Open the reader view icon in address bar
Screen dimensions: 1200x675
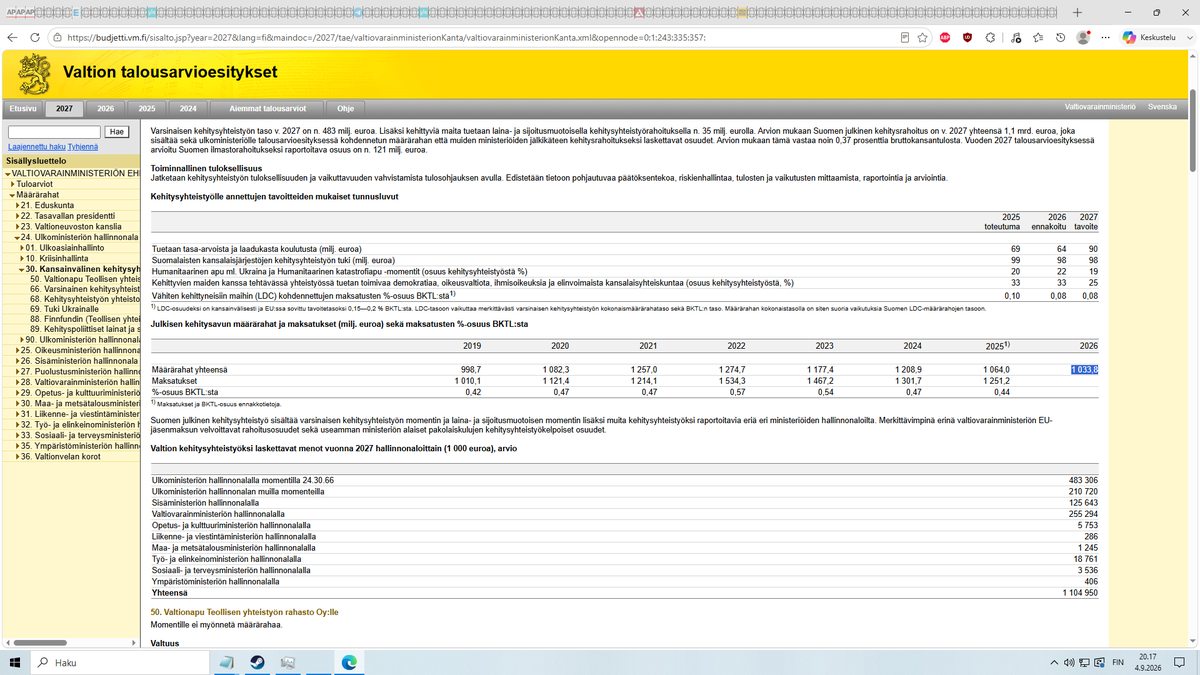coord(905,37)
